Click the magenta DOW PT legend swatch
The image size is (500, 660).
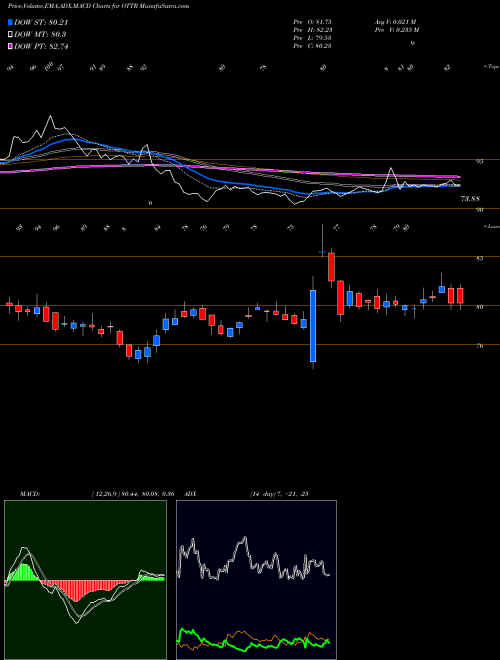coord(10,46)
